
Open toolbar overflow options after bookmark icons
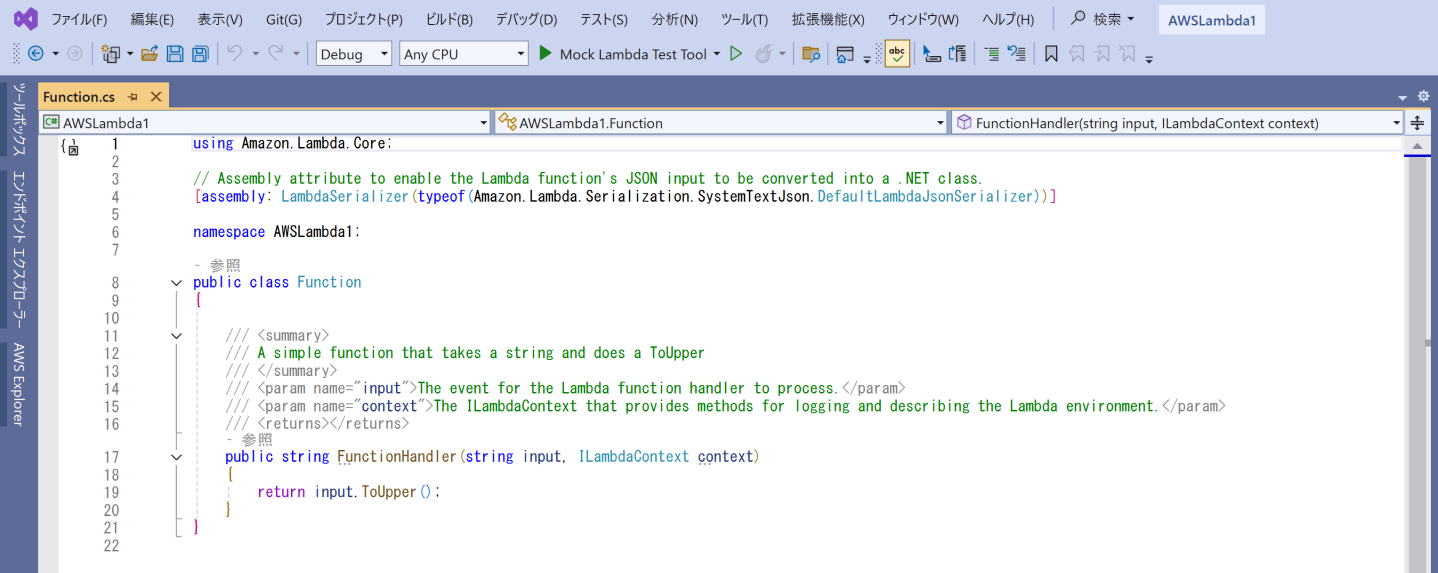(1150, 58)
